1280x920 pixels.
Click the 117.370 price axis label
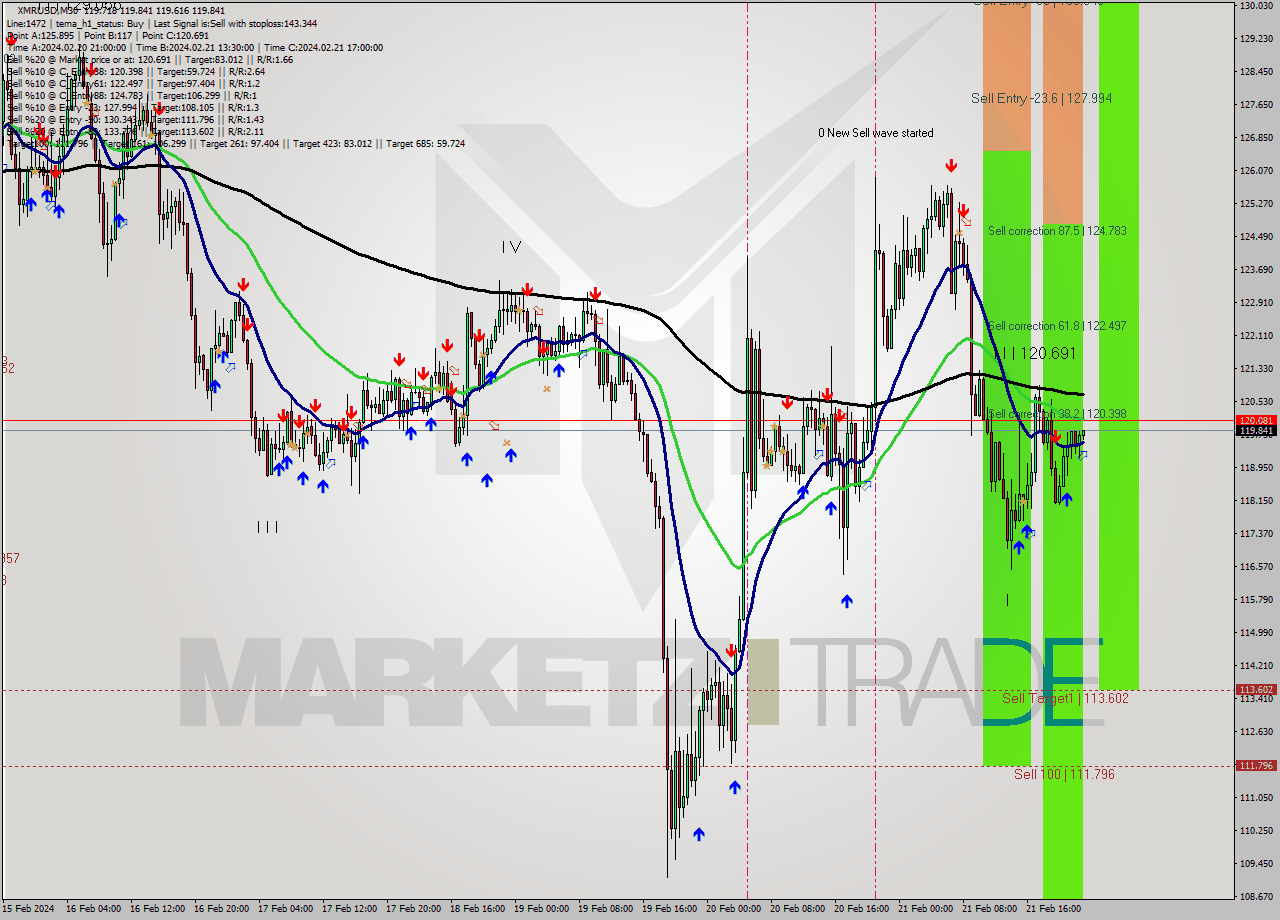1255,533
